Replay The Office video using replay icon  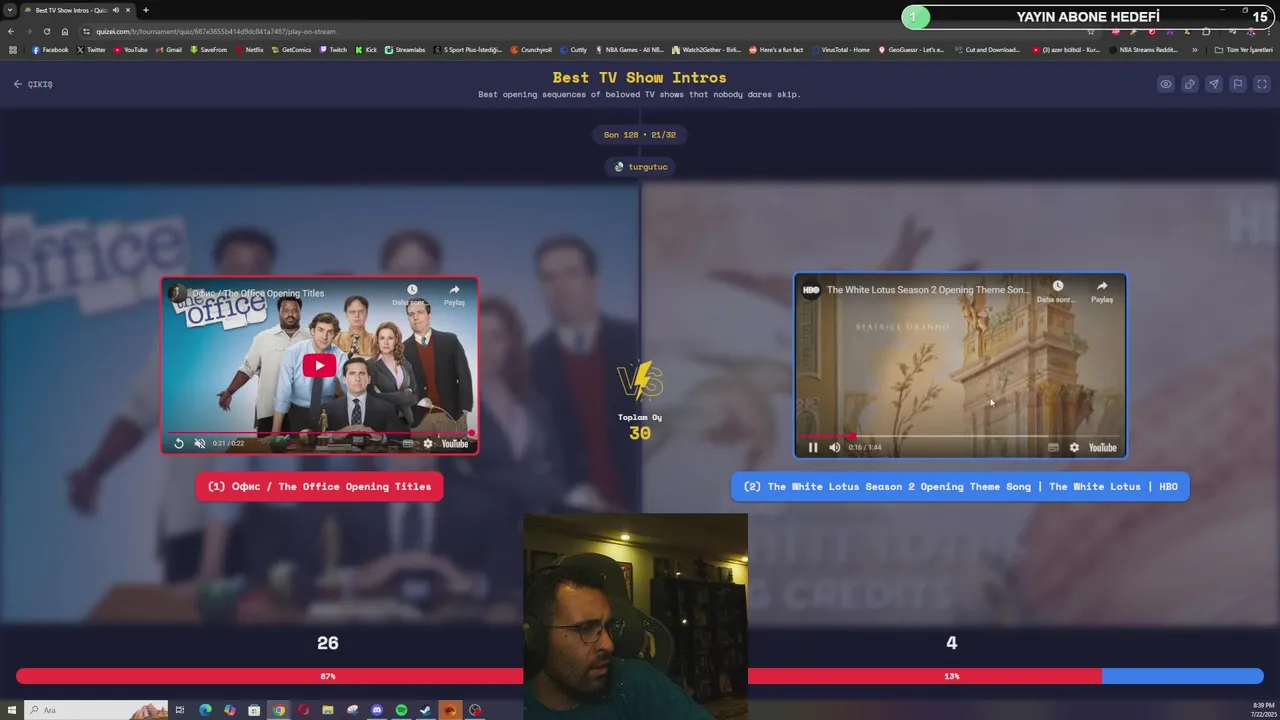[x=179, y=443]
